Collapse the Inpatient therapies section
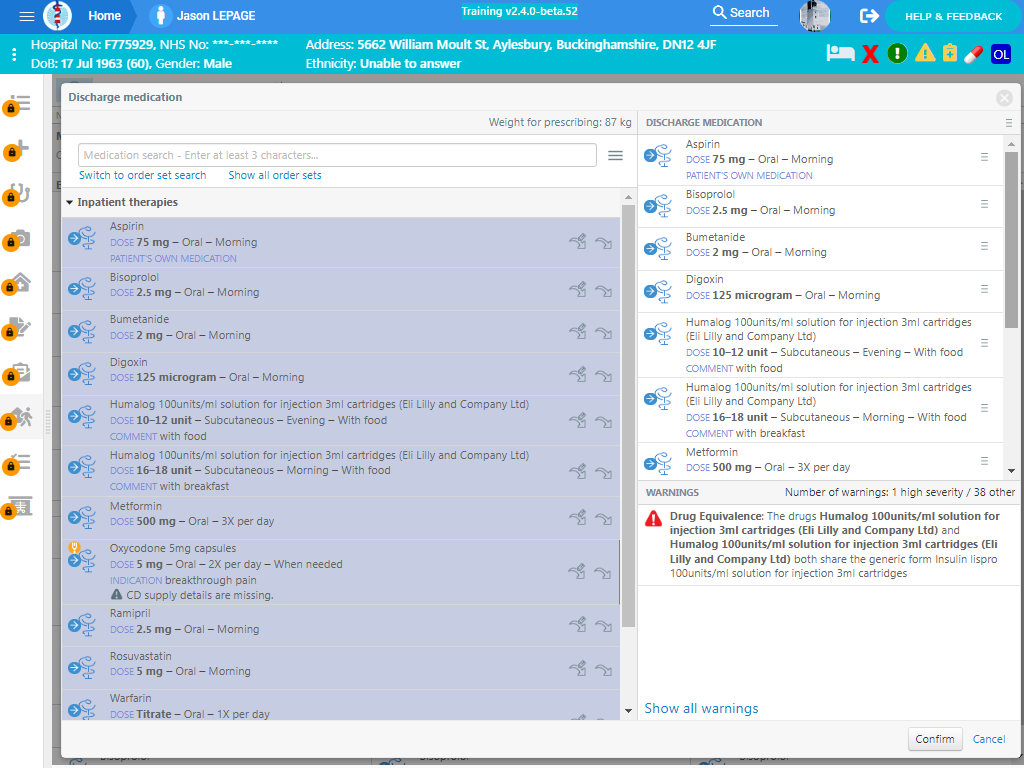Image resolution: width=1024 pixels, height=768 pixels. [x=70, y=202]
